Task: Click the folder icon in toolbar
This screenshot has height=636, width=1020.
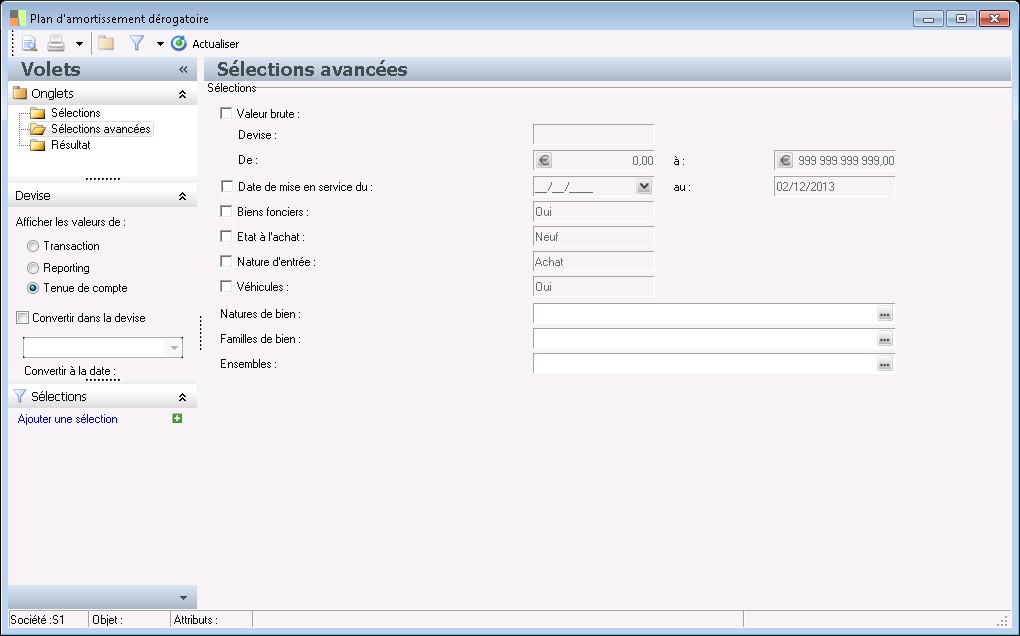Action: (106, 44)
